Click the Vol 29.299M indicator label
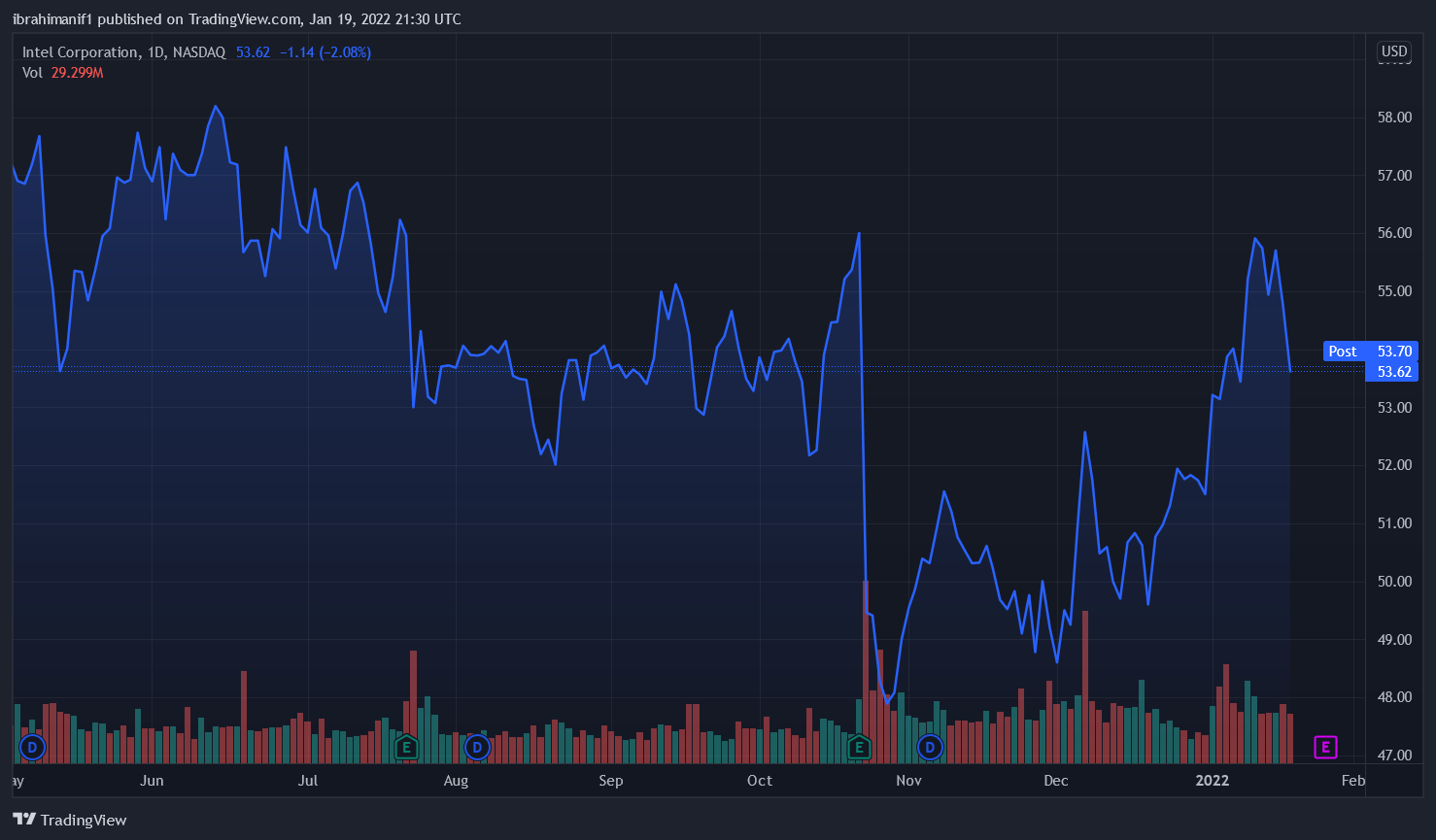The width and height of the screenshot is (1436, 840). tap(62, 73)
